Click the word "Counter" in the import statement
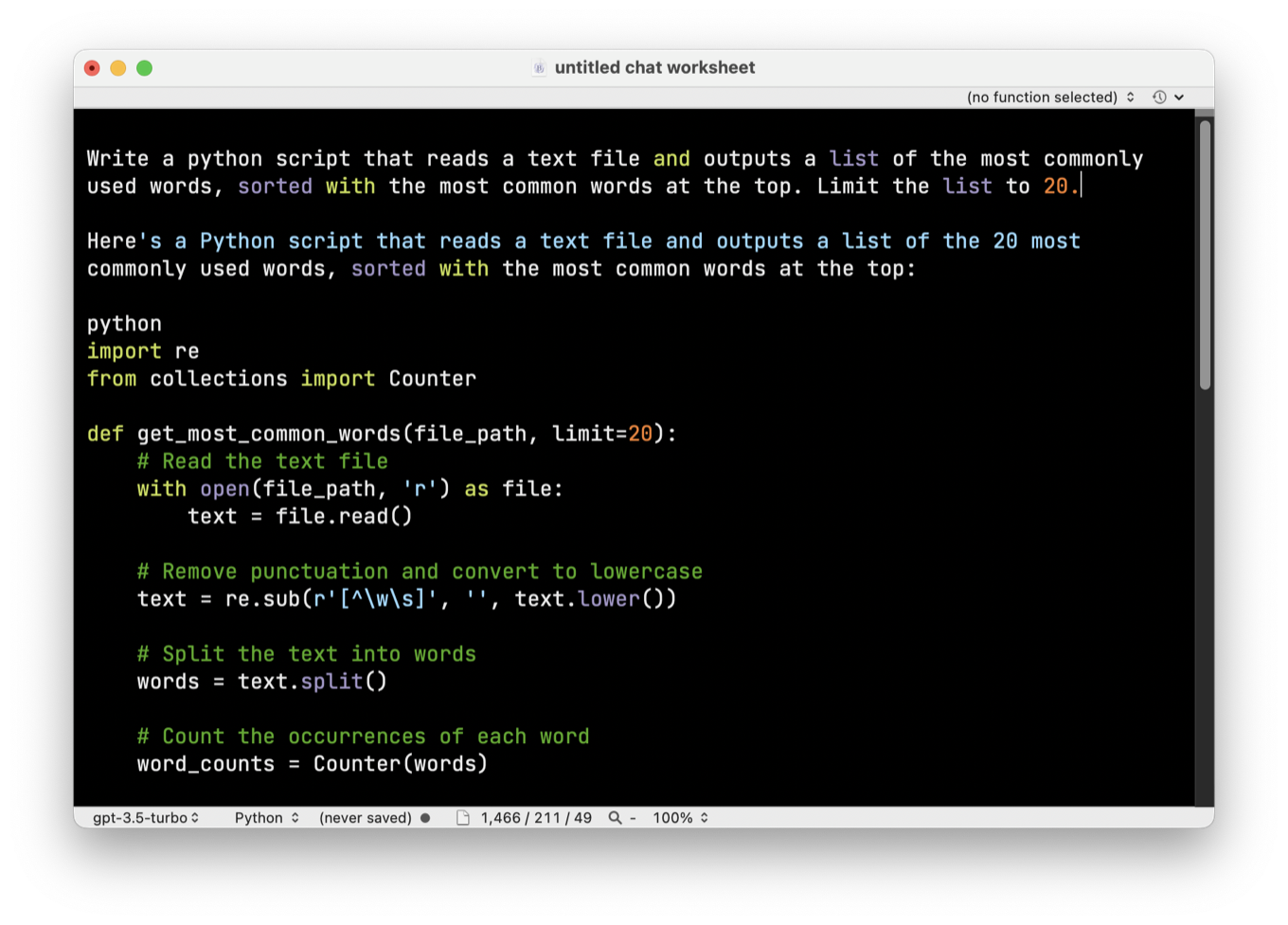The height and width of the screenshot is (925, 1288). point(432,378)
